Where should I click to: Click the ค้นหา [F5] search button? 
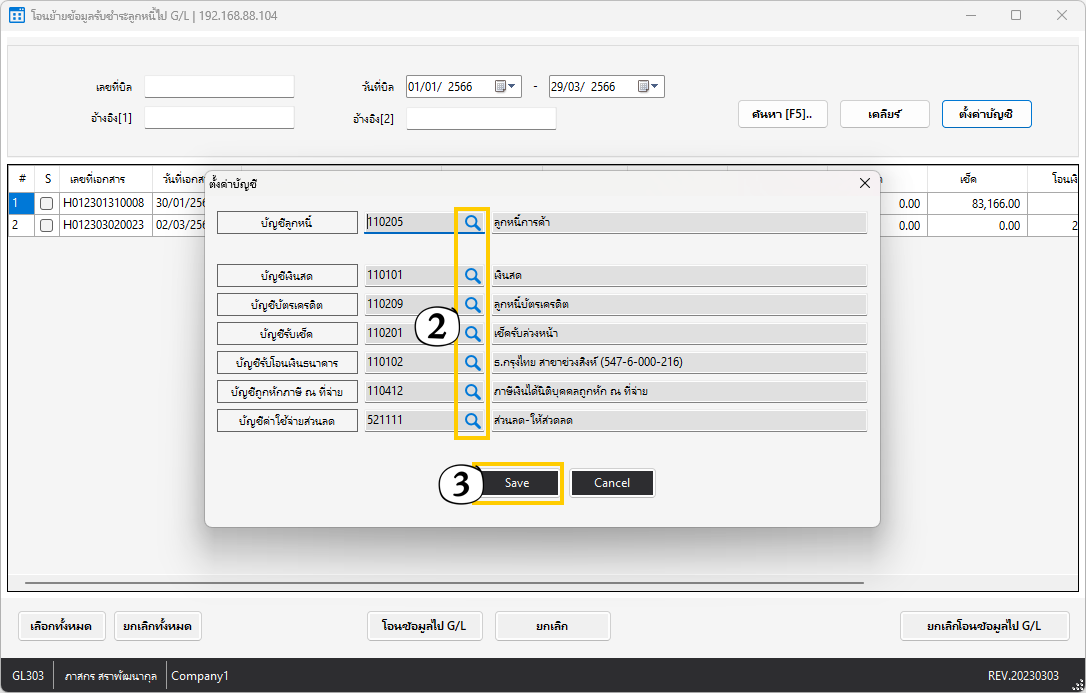[x=782, y=114]
